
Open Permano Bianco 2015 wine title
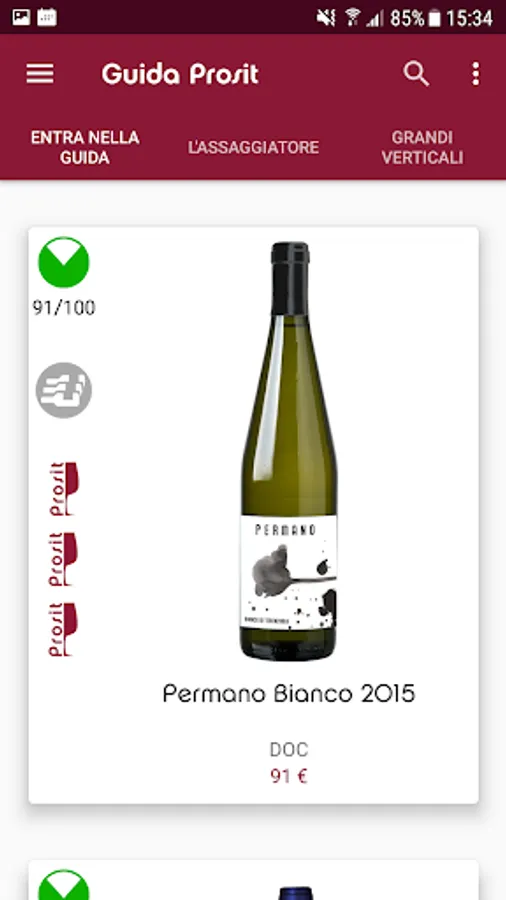pyautogui.click(x=289, y=694)
